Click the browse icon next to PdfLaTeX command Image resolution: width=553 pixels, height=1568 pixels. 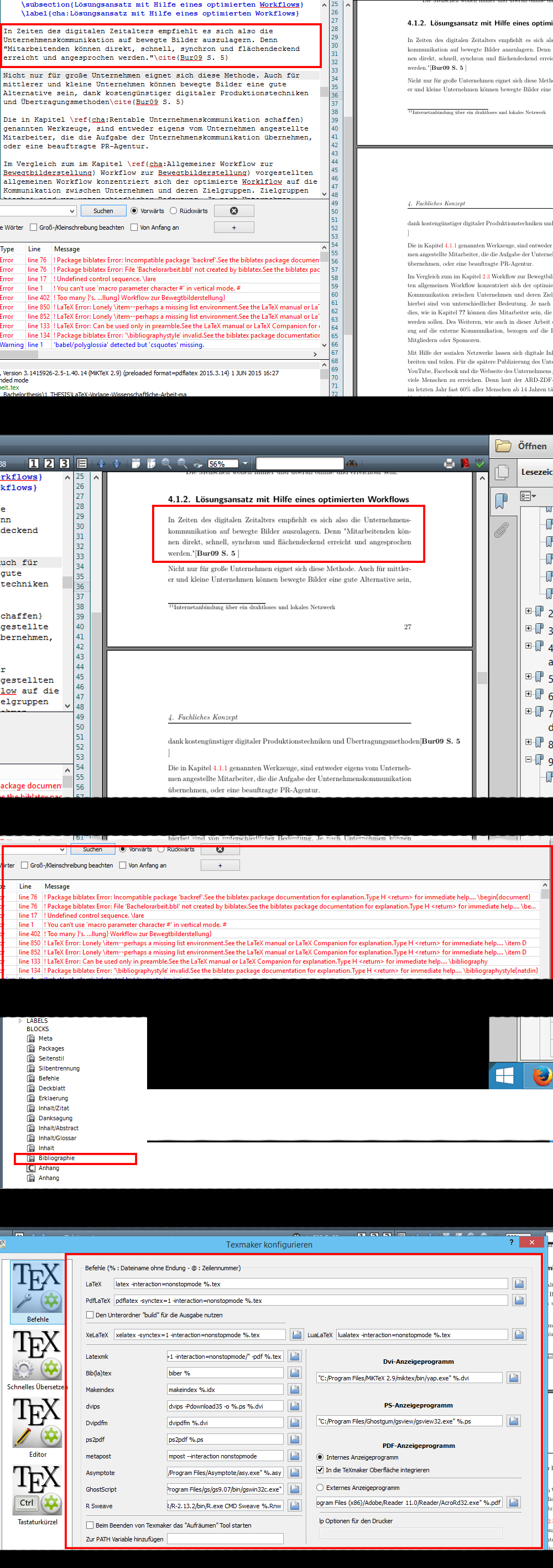coord(519,1300)
